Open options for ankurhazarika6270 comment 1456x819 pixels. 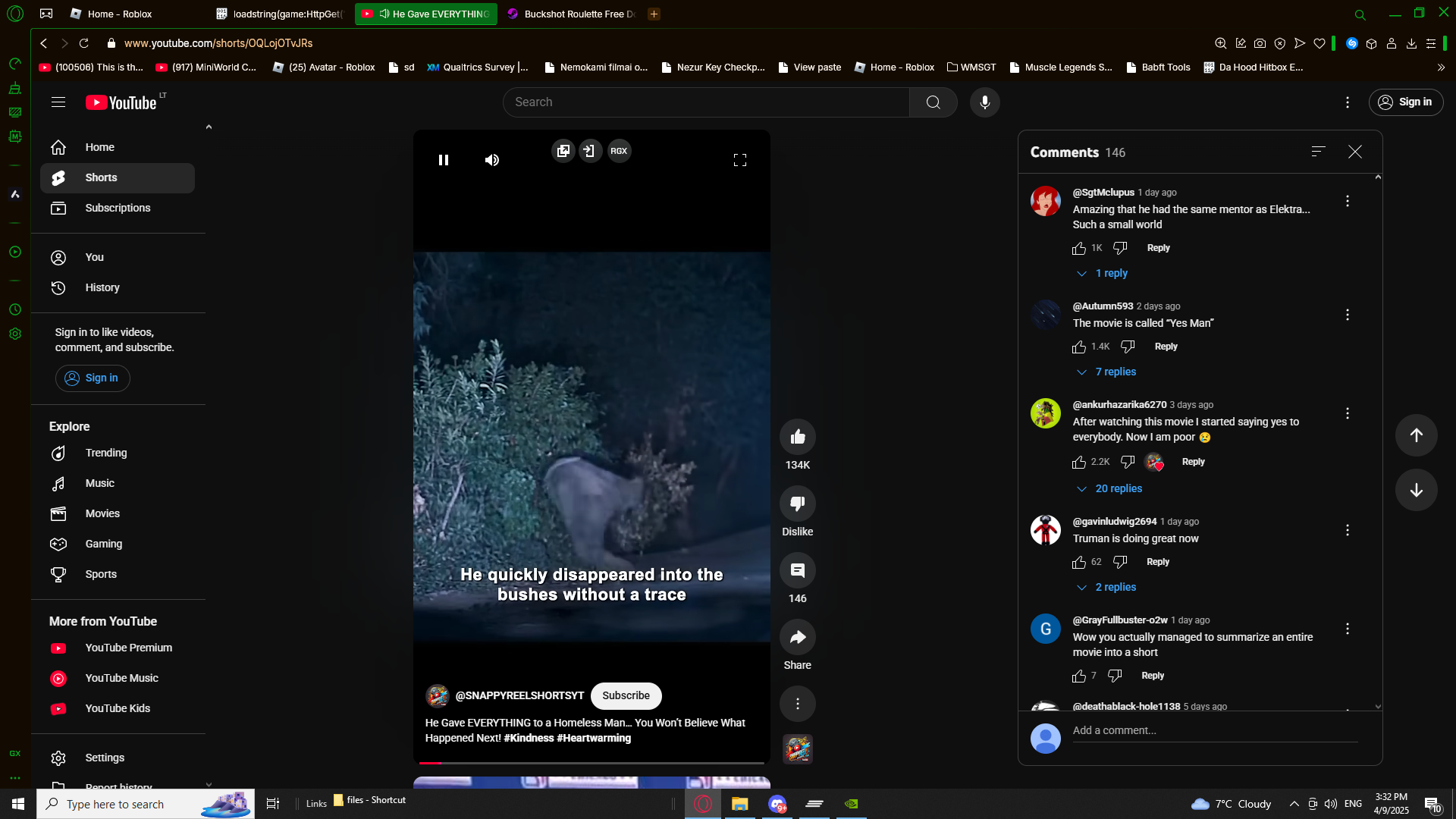pos(1348,413)
